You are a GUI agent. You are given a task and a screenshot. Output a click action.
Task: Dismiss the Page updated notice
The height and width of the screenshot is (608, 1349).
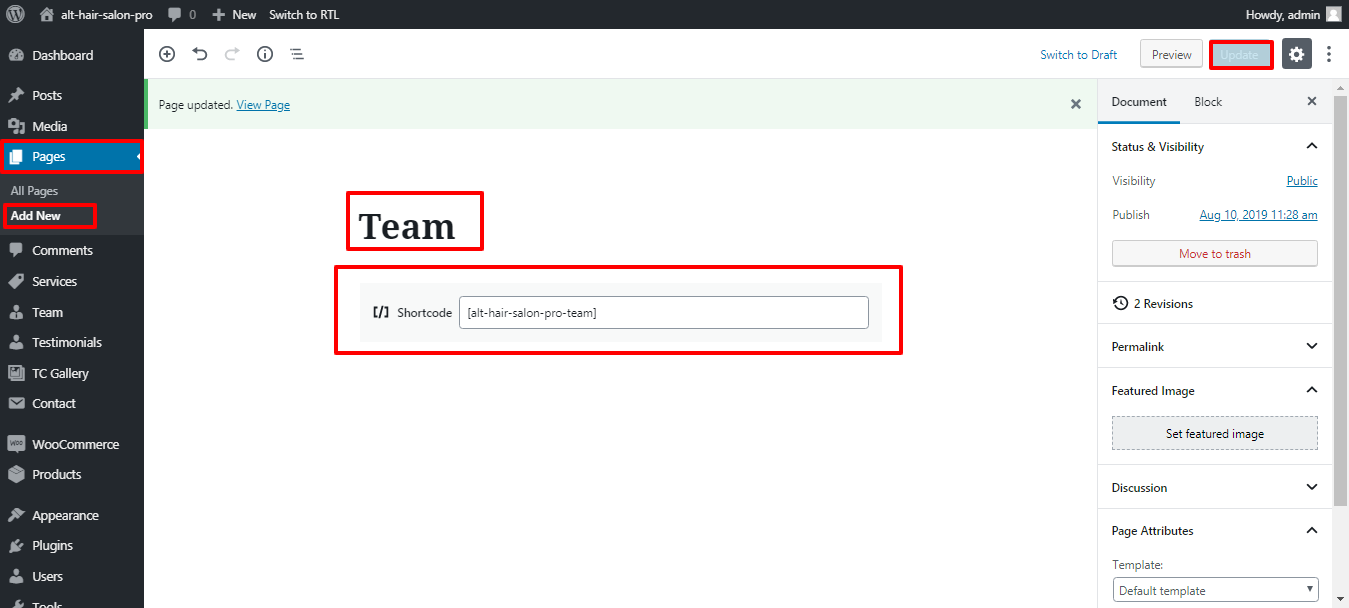click(1076, 104)
